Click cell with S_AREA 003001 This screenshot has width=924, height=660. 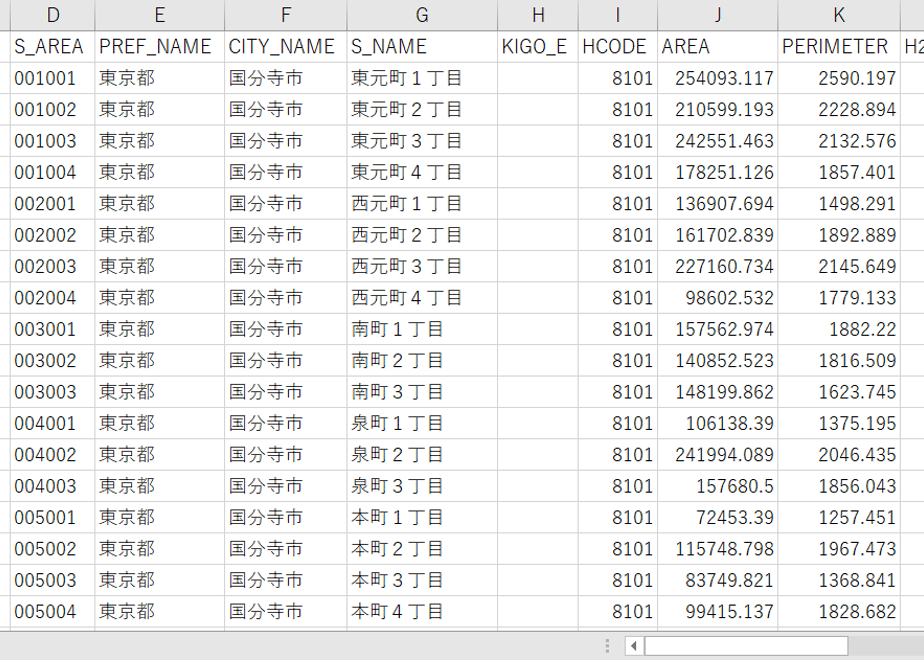click(x=52, y=329)
